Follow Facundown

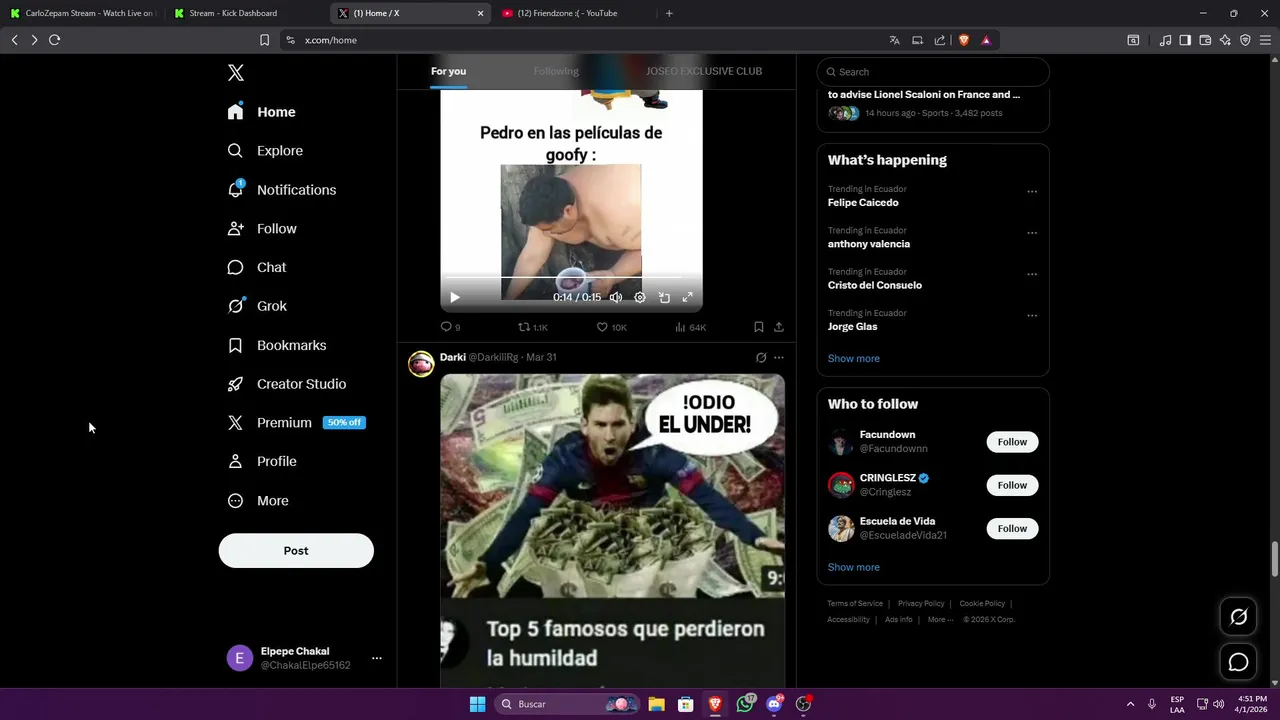click(1012, 442)
